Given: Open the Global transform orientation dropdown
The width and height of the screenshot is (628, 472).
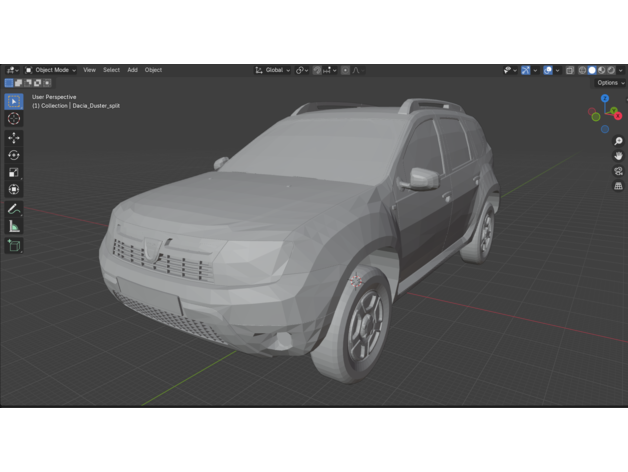Looking at the screenshot, I should coord(273,70).
